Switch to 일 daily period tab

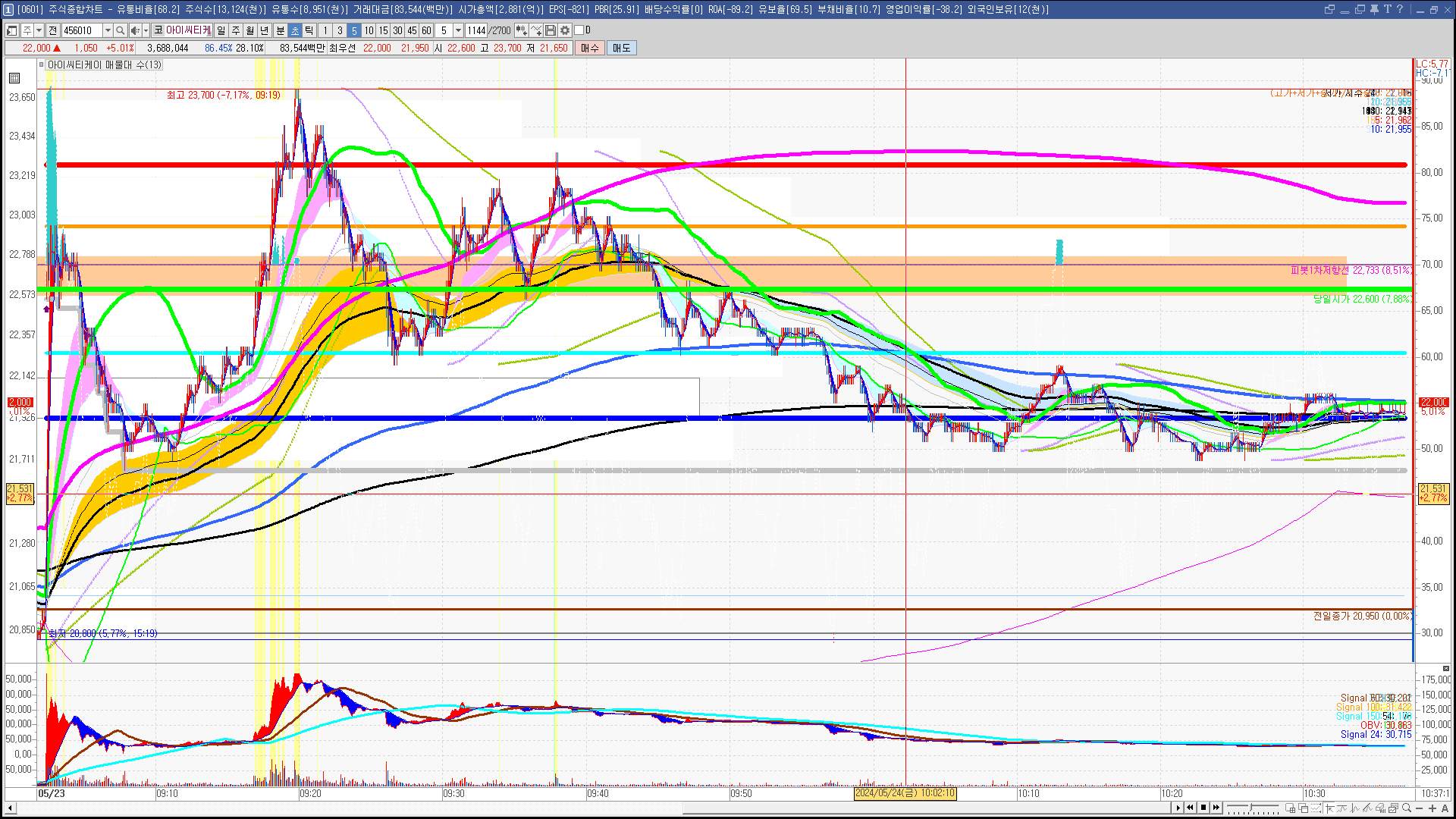(221, 30)
